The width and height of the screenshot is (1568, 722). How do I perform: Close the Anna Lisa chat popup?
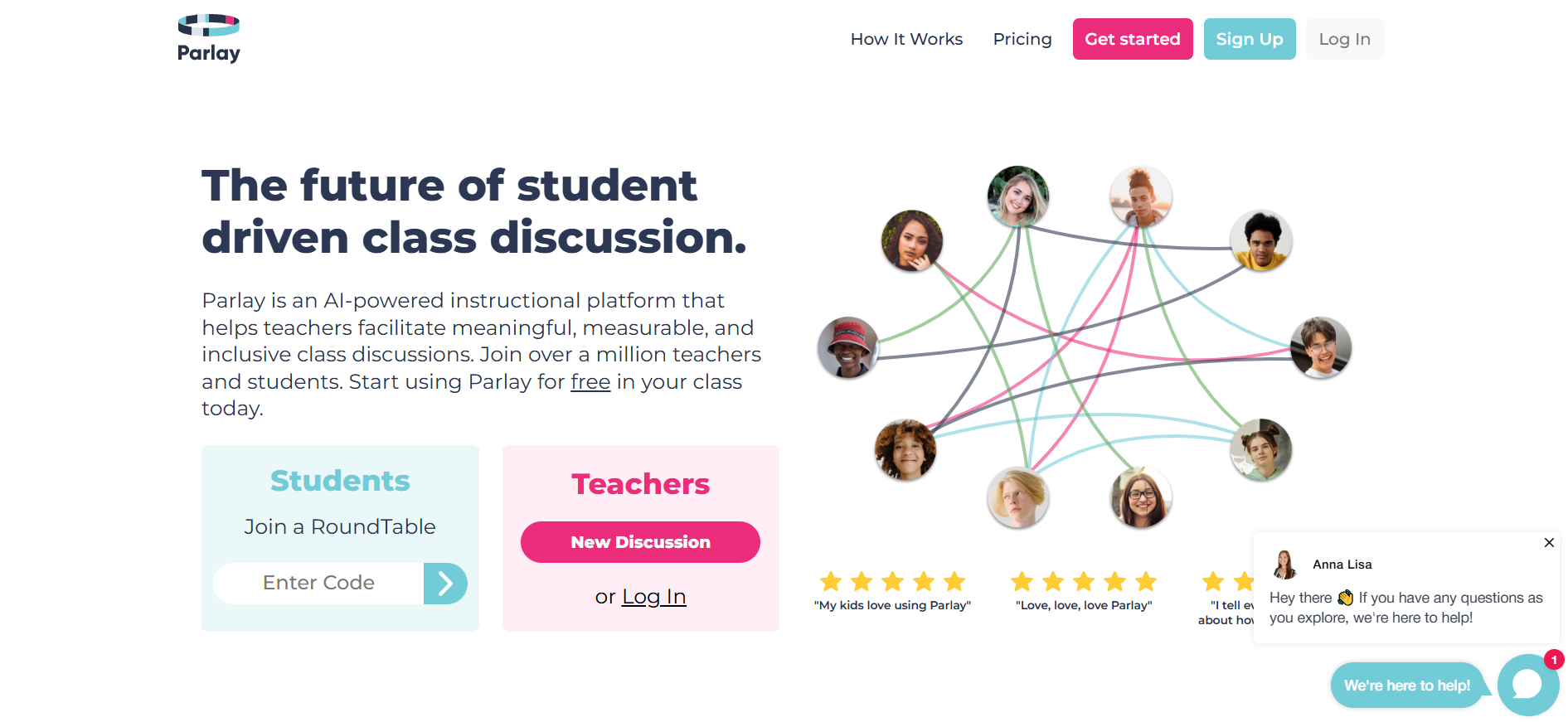[1548, 543]
